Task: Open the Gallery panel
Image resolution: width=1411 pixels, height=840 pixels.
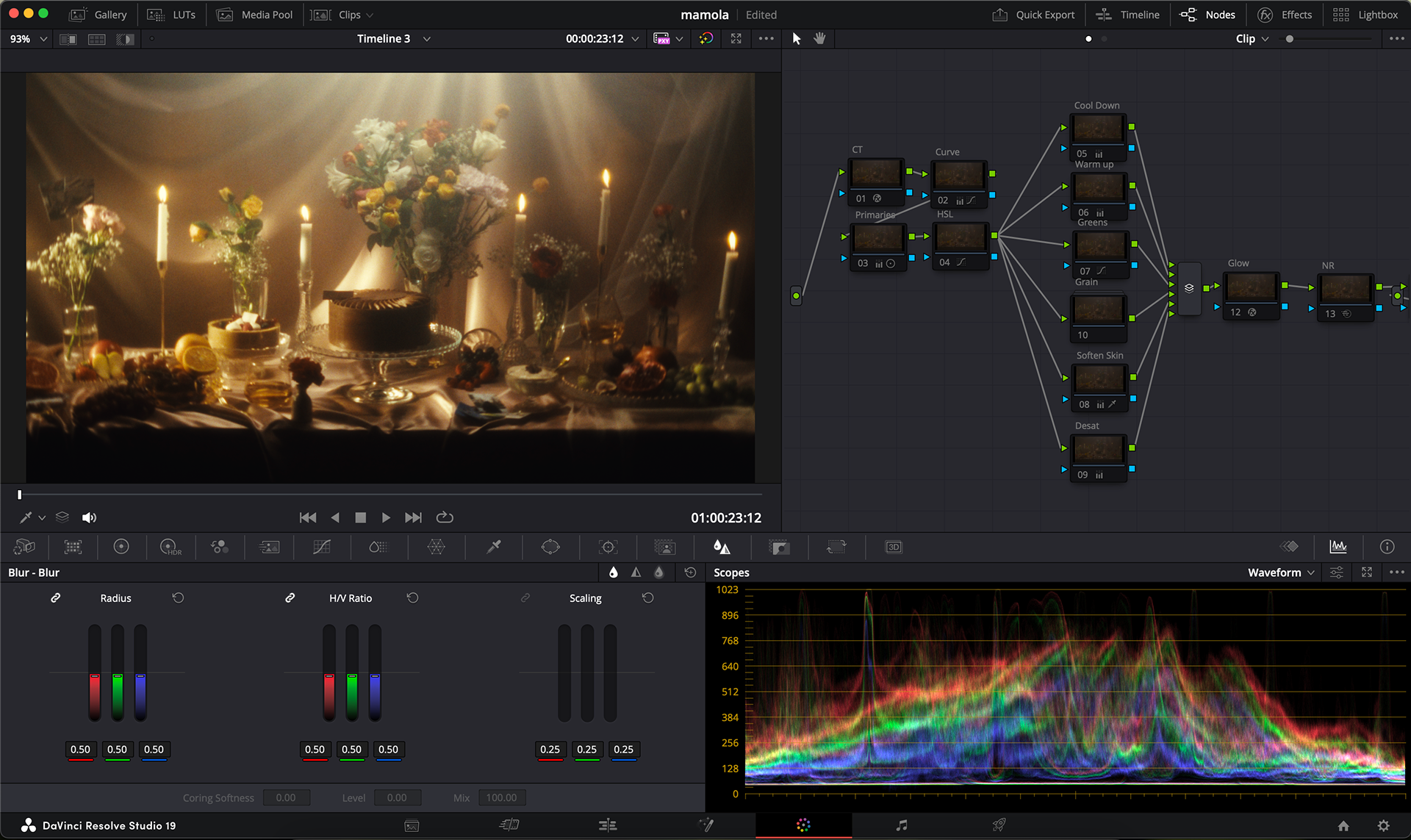Action: (98, 15)
